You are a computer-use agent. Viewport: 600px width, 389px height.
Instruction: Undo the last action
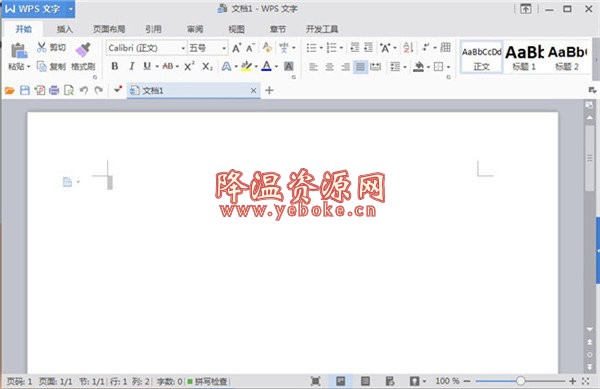(x=84, y=91)
